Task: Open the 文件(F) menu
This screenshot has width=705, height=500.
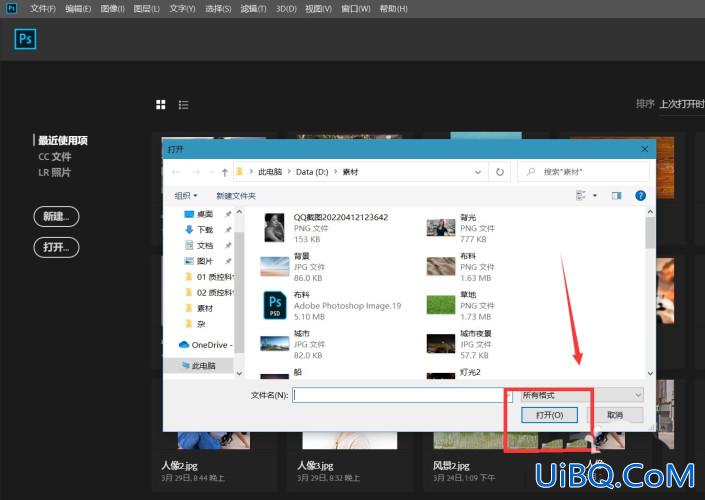Action: point(43,9)
